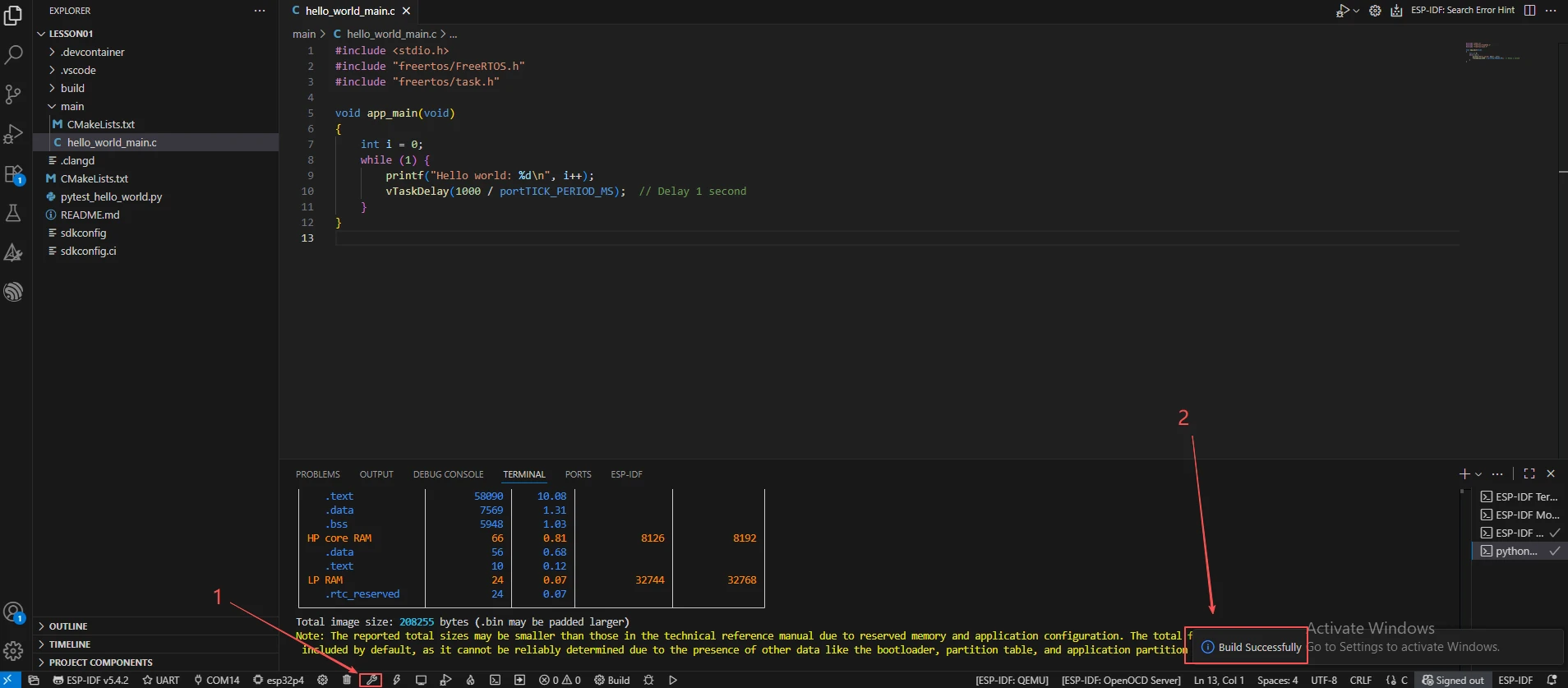Select the python terminal in terminal list
Screen dimensions: 1568x688
click(x=1520, y=551)
